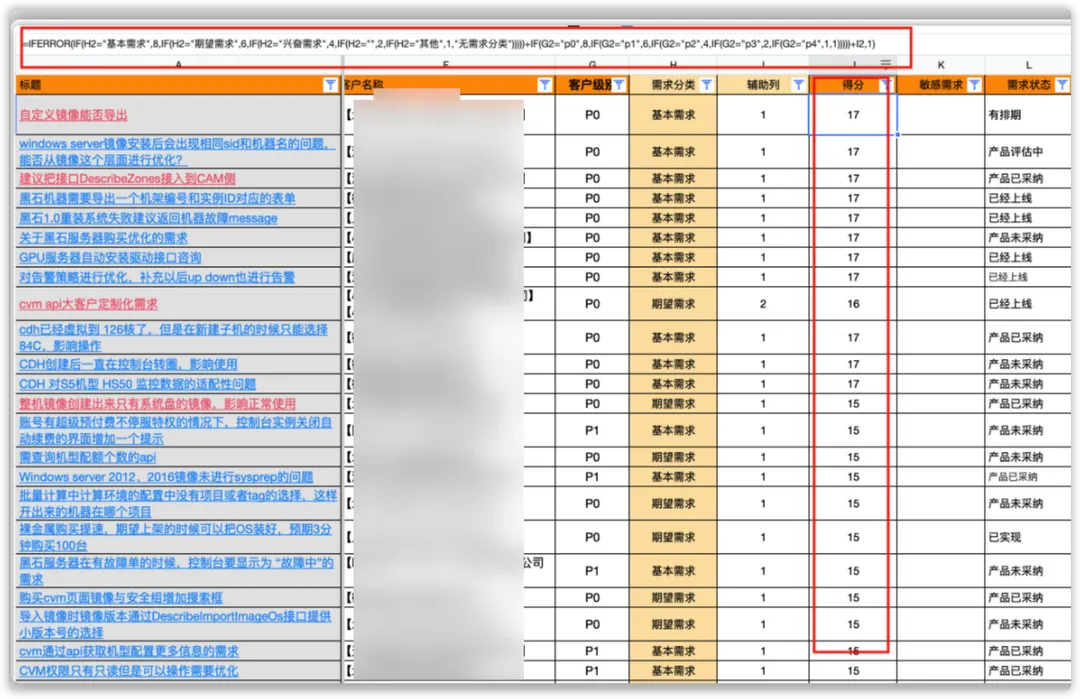1080x699 pixels.
Task: Open link GPU服务器自动安装驱动接口咨询
Action: click(110, 258)
